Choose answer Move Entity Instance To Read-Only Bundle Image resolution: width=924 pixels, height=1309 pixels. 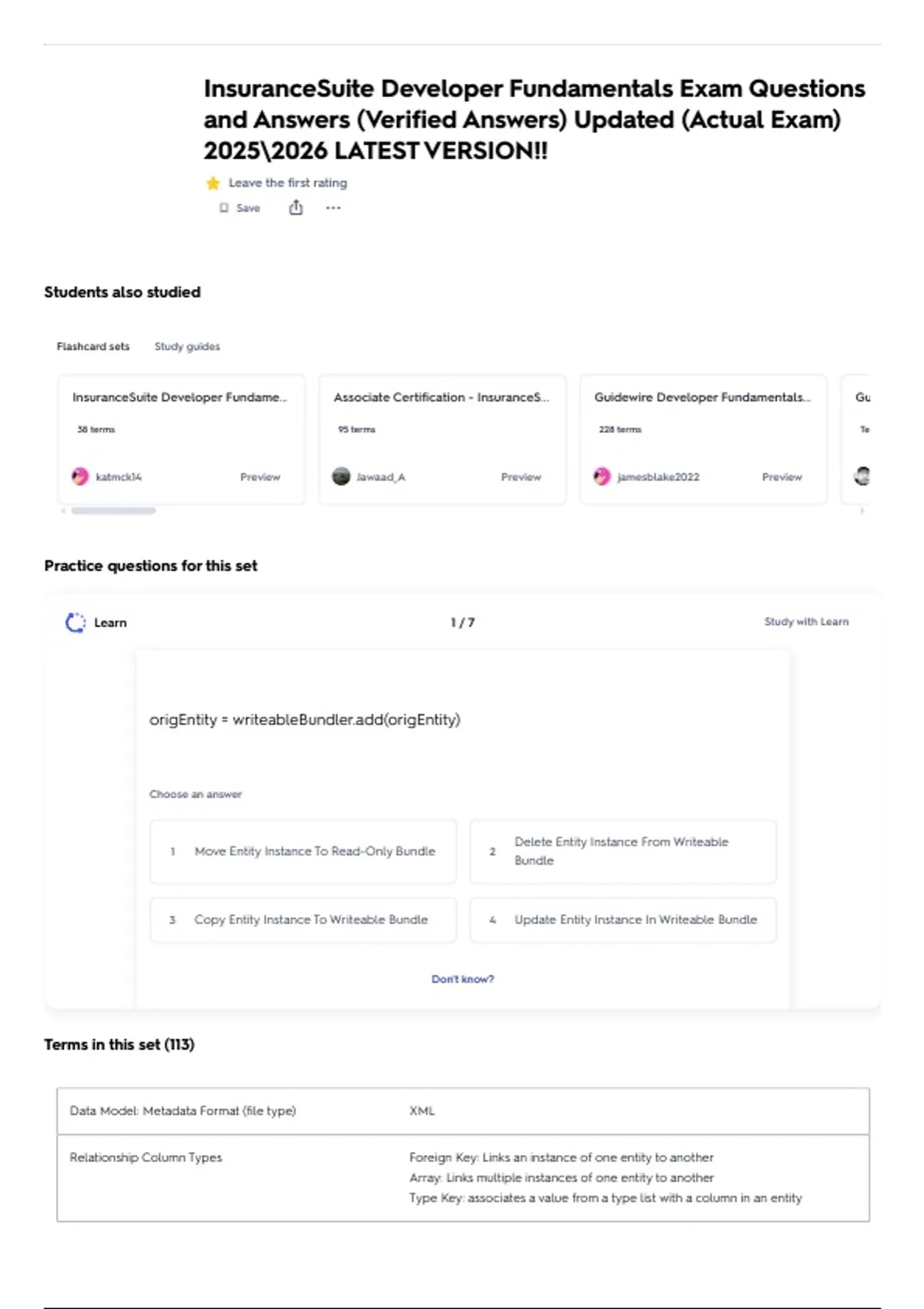[x=303, y=852]
